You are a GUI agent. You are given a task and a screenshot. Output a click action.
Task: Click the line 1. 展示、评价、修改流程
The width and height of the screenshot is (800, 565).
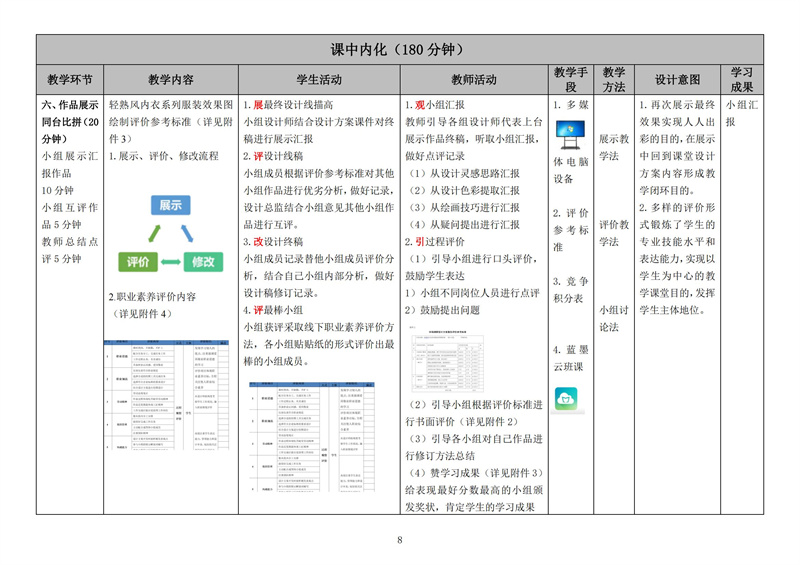pos(163,156)
